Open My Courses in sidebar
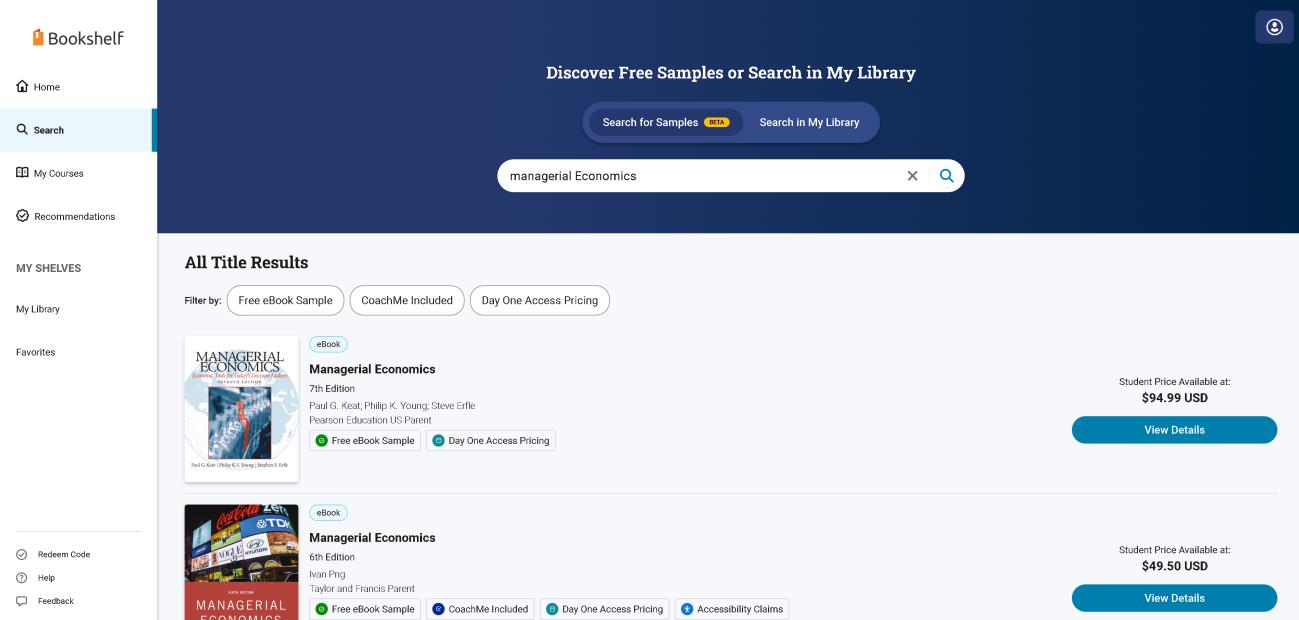Viewport: 1299px width, 620px height. coord(78,173)
